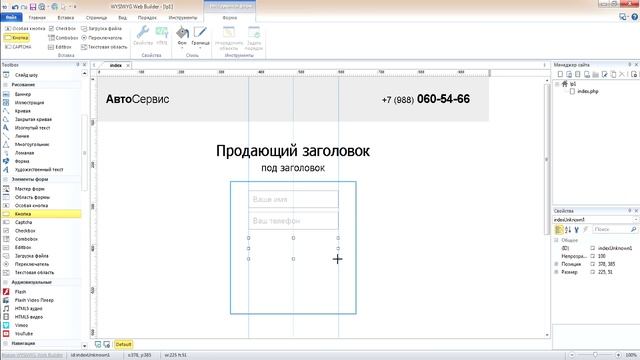Select Особая кнопка in Toolbox list
The image size is (640, 360).
pos(31,206)
